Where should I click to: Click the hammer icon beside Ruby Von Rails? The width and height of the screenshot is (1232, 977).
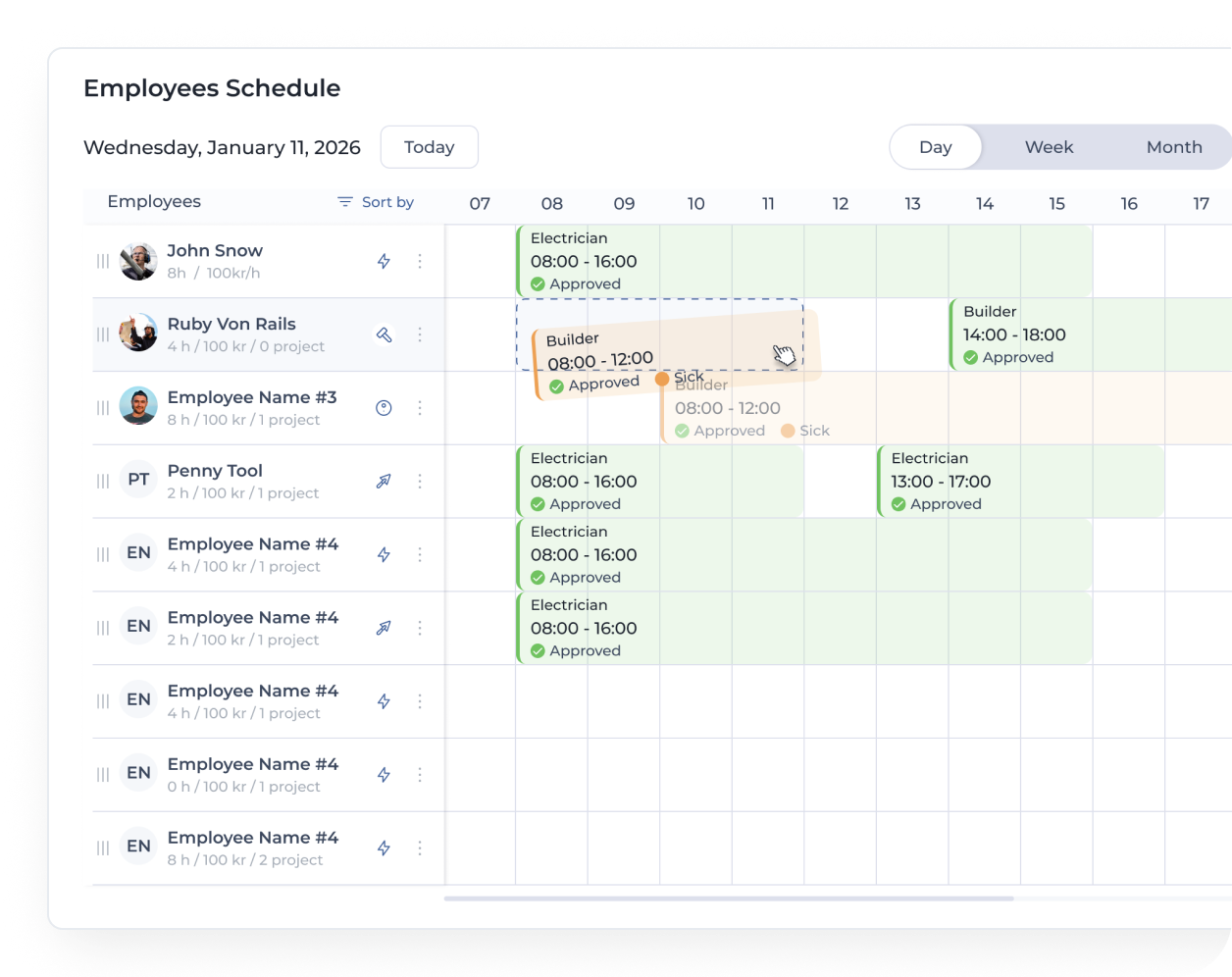tap(384, 334)
